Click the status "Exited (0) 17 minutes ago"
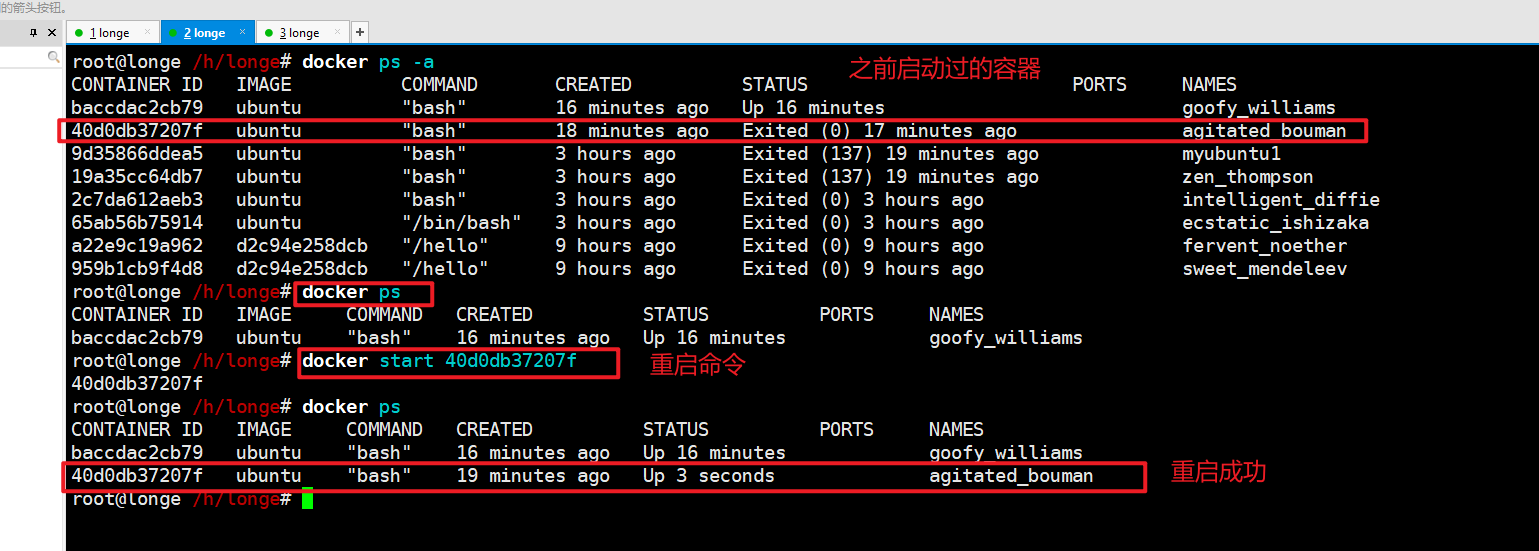Screen dimensions: 1539x551 point(879,131)
